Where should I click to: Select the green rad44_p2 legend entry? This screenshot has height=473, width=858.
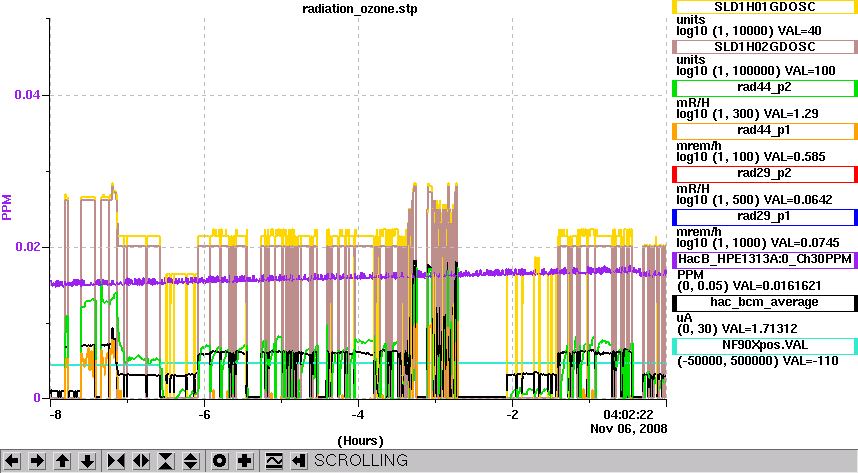(x=764, y=88)
